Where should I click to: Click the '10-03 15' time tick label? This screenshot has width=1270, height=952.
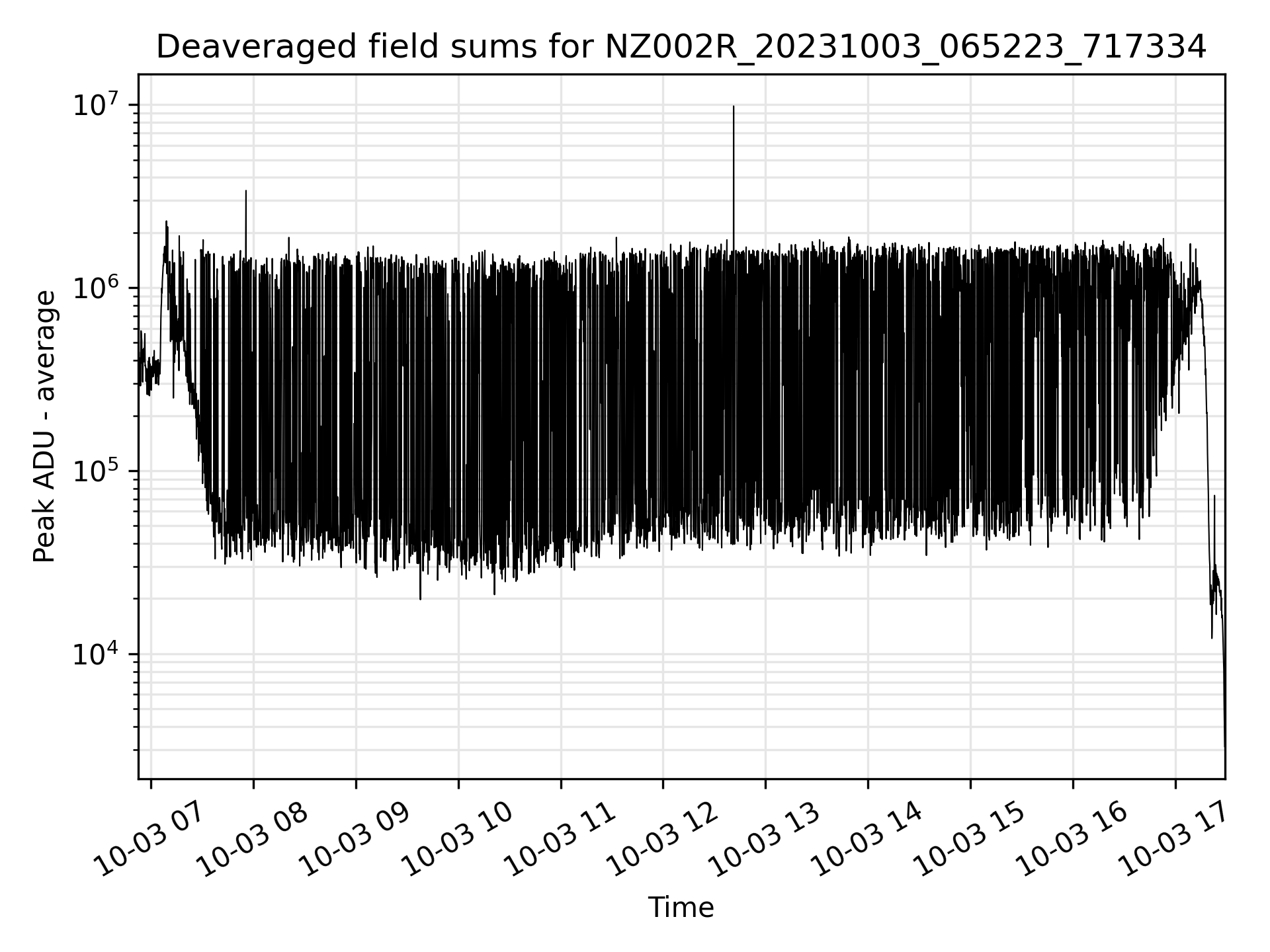click(969, 838)
